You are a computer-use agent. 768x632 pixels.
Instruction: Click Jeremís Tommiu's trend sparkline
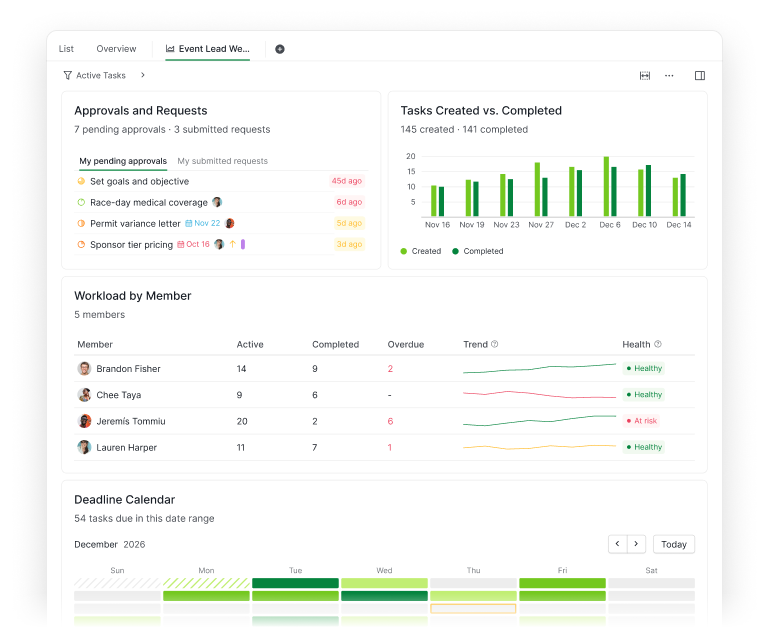tap(539, 420)
